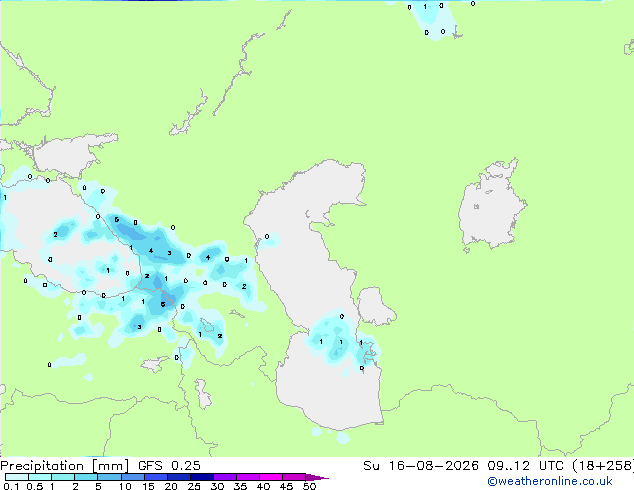Click the '20' legend label
Screen dimensions: 634x490
coord(171,486)
